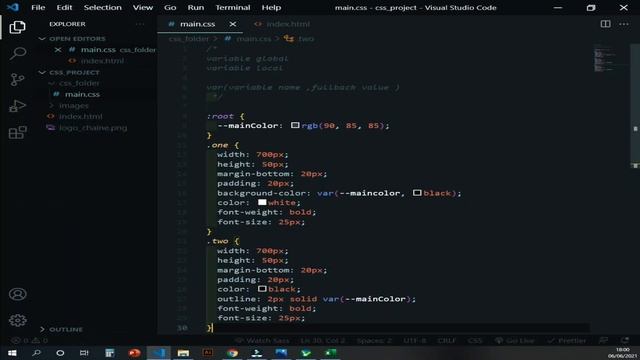Click Watch Sass in status bar
Image resolution: width=640 pixels, height=360 pixels.
(x=262, y=340)
